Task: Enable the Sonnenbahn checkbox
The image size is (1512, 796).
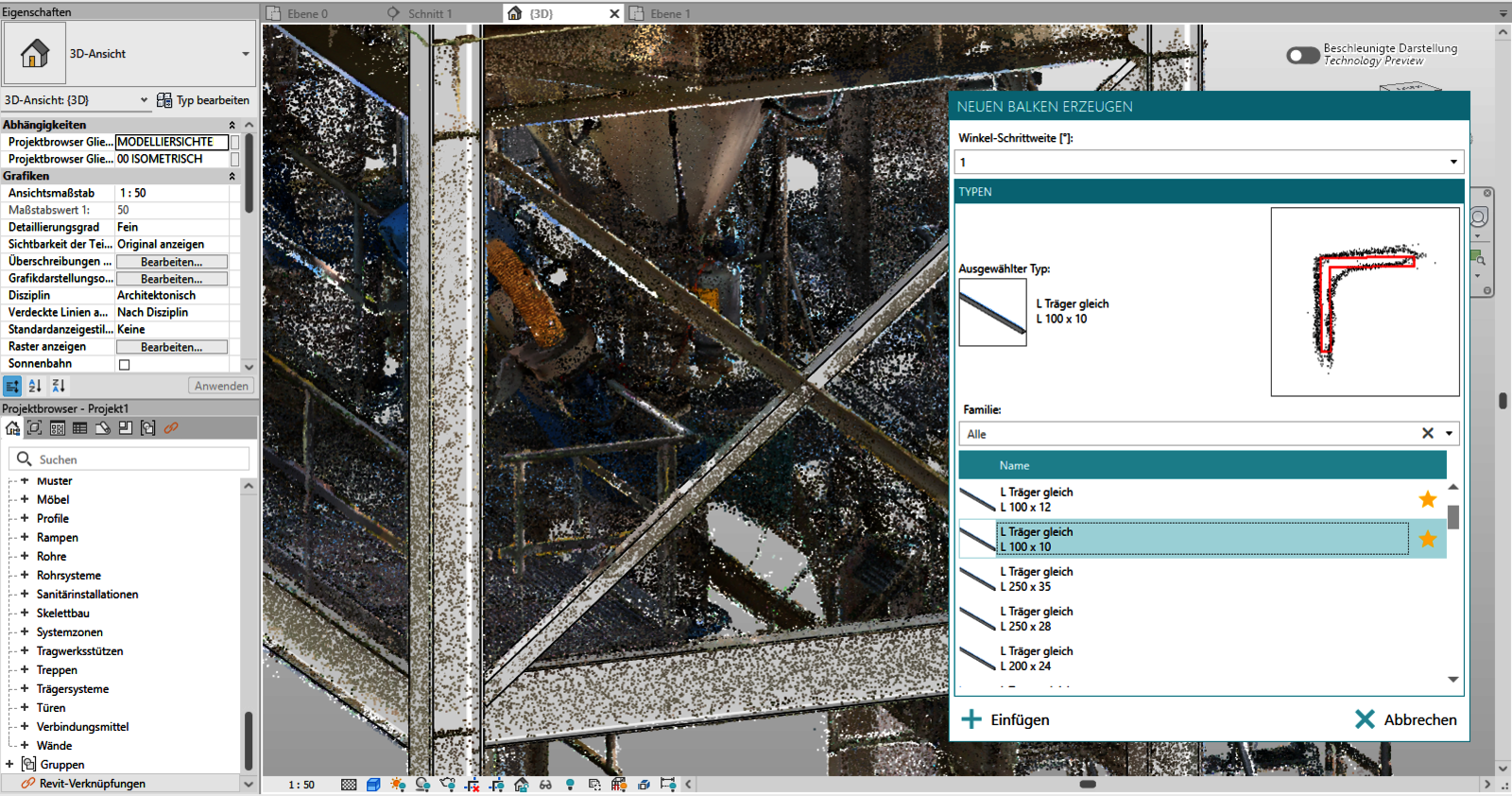Action: (x=124, y=364)
